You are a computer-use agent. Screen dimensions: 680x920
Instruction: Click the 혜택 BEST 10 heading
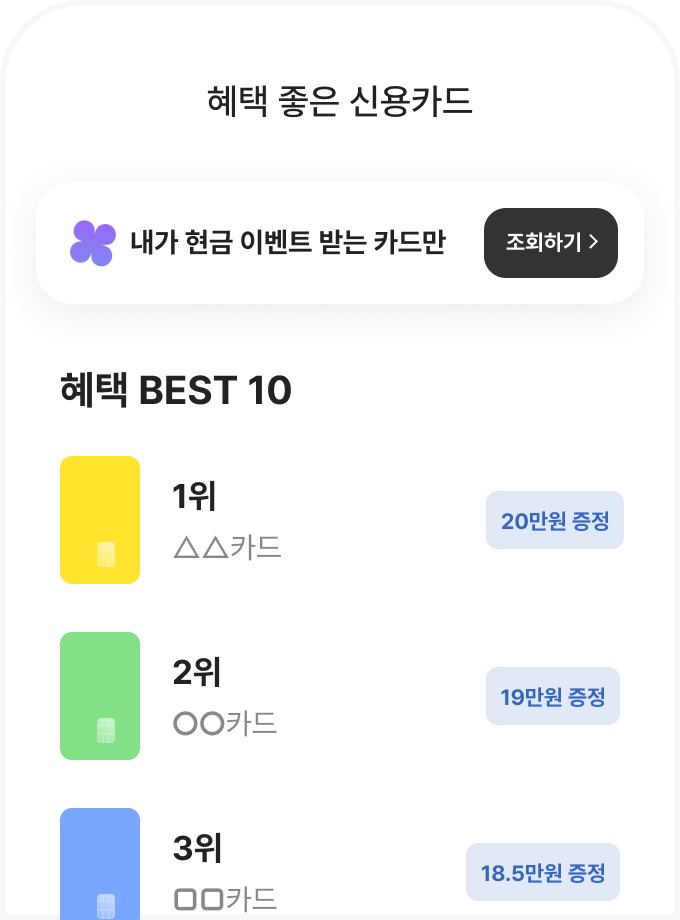point(176,390)
